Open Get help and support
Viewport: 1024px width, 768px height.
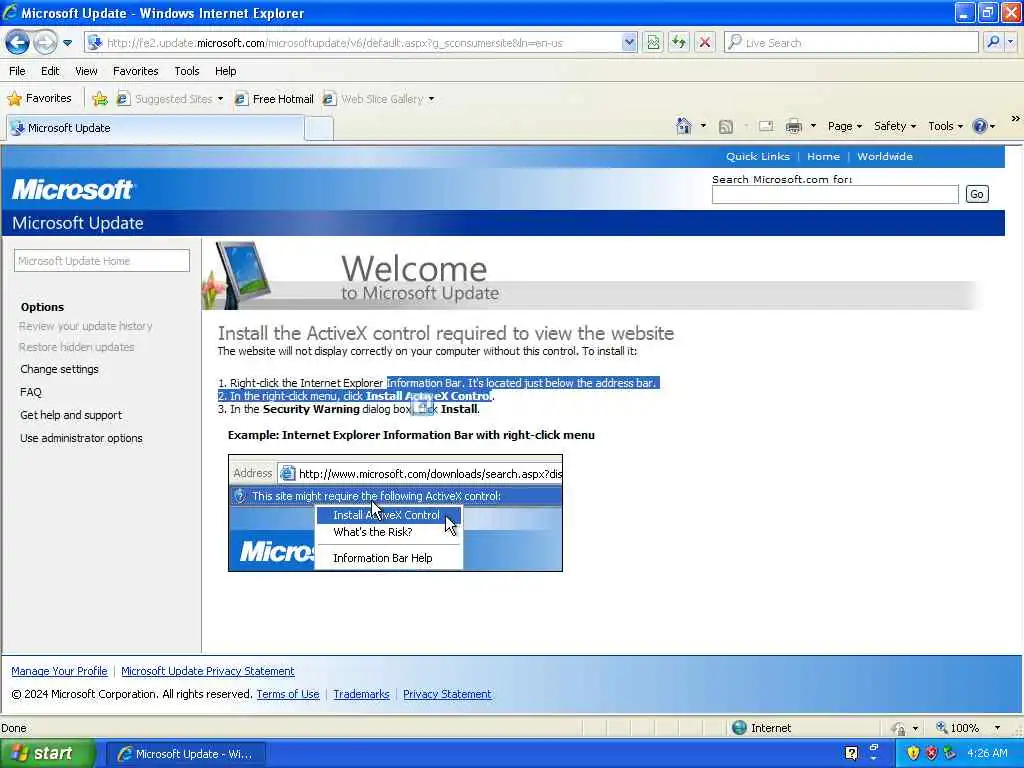click(x=71, y=415)
